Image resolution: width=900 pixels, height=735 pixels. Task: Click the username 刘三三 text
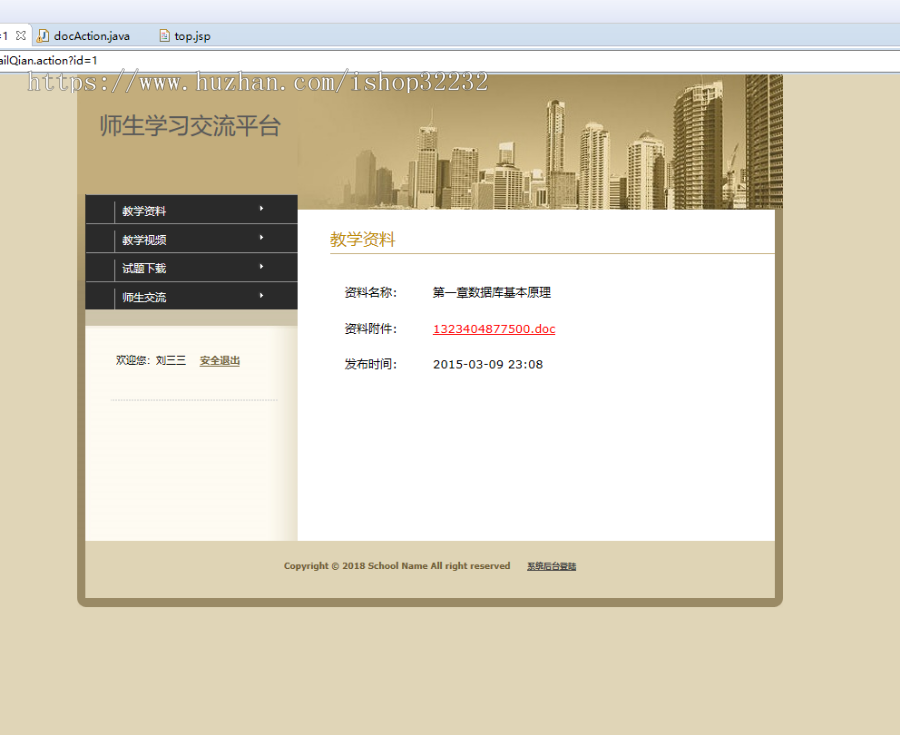170,360
